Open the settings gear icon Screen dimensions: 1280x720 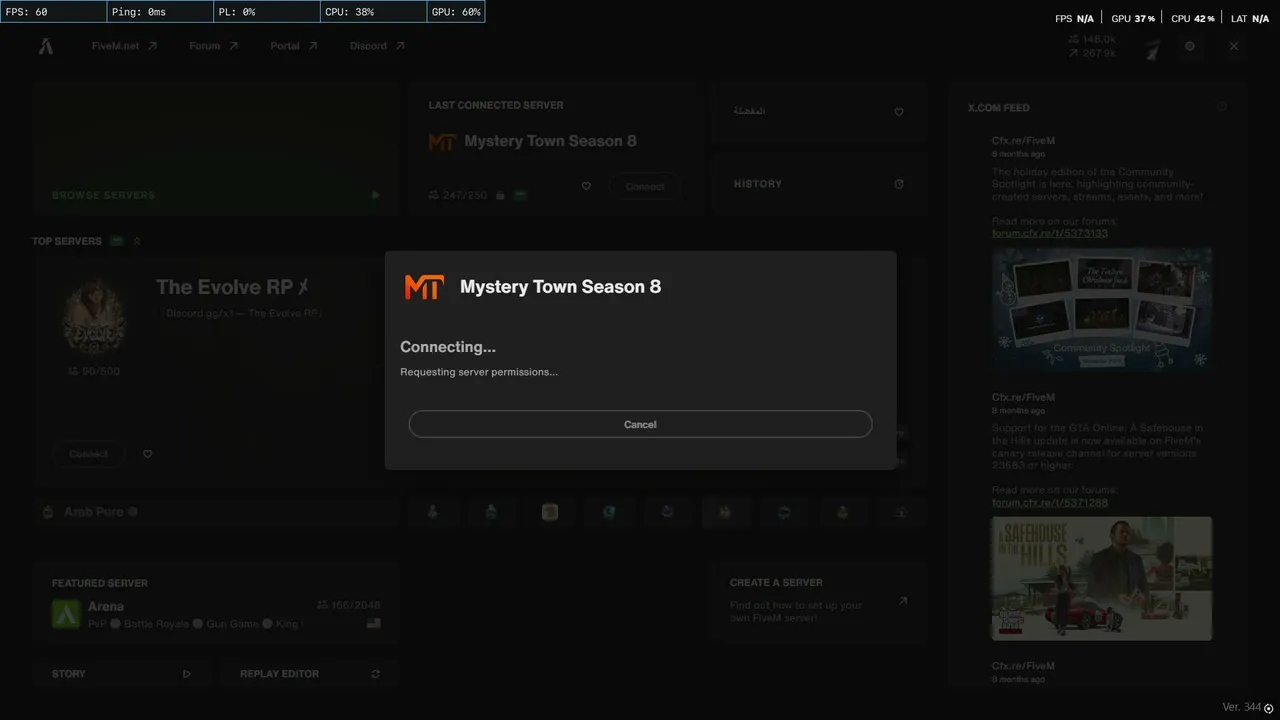[1190, 46]
